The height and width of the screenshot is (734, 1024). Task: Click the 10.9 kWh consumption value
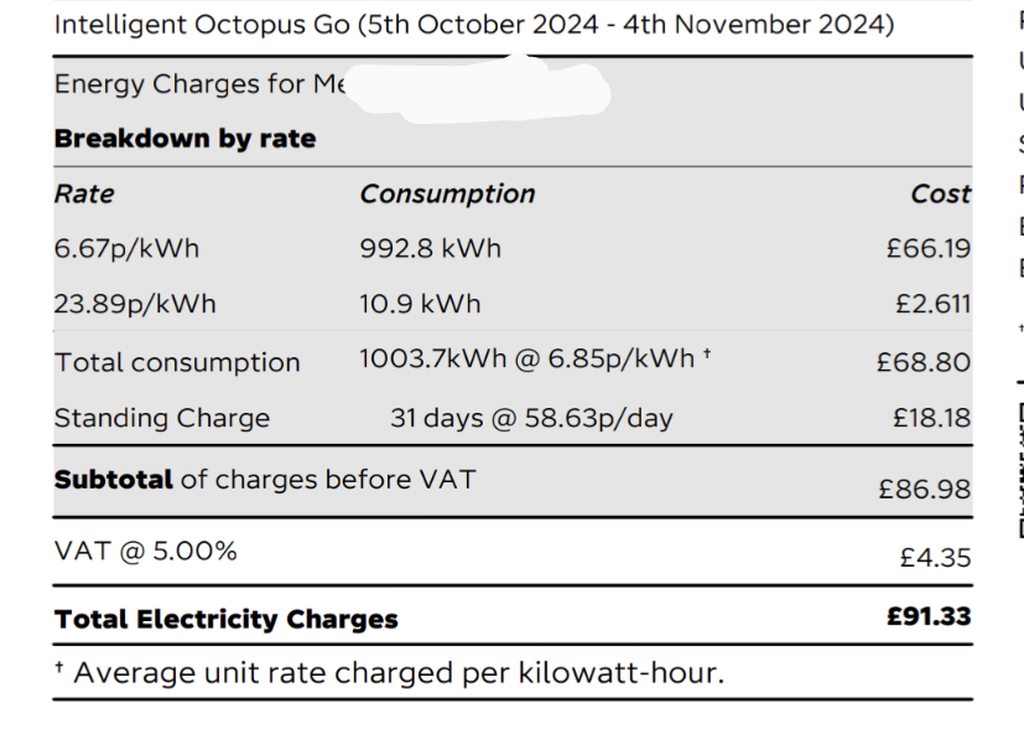pyautogui.click(x=420, y=303)
